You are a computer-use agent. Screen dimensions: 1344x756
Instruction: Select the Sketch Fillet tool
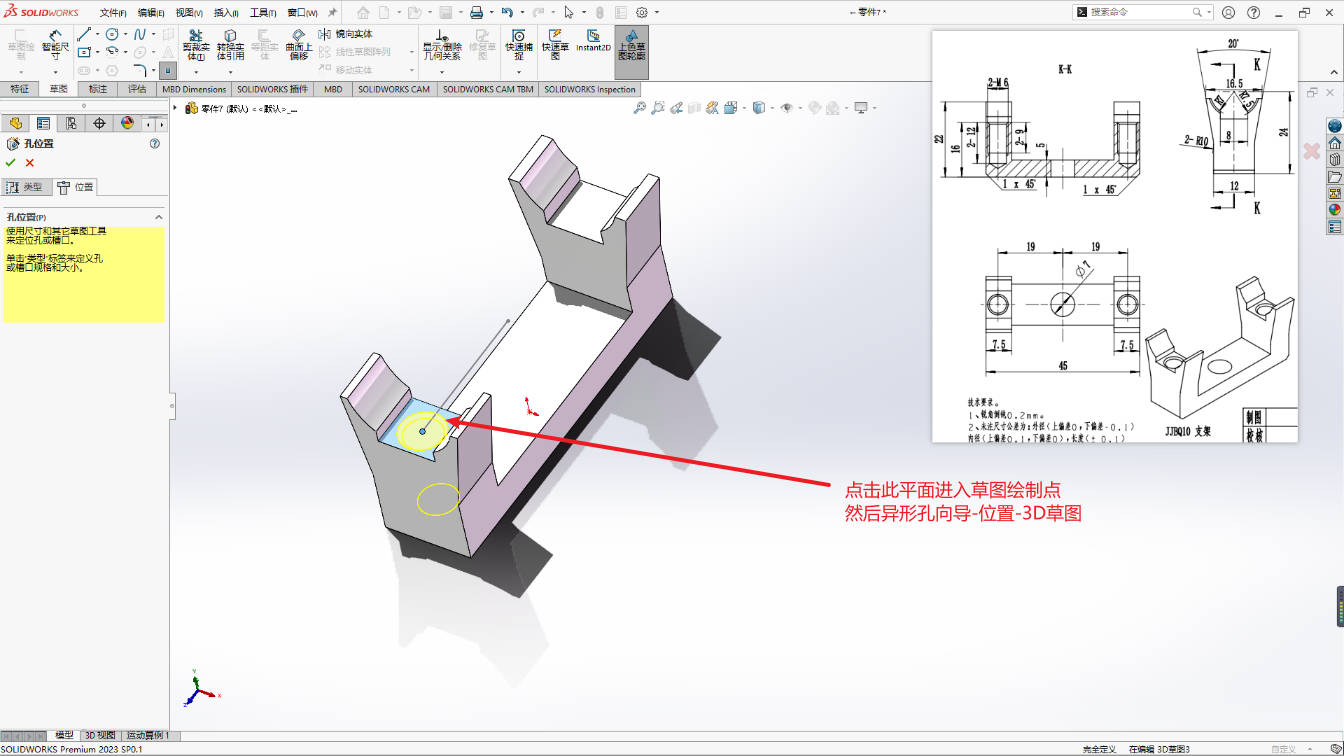tap(140, 70)
